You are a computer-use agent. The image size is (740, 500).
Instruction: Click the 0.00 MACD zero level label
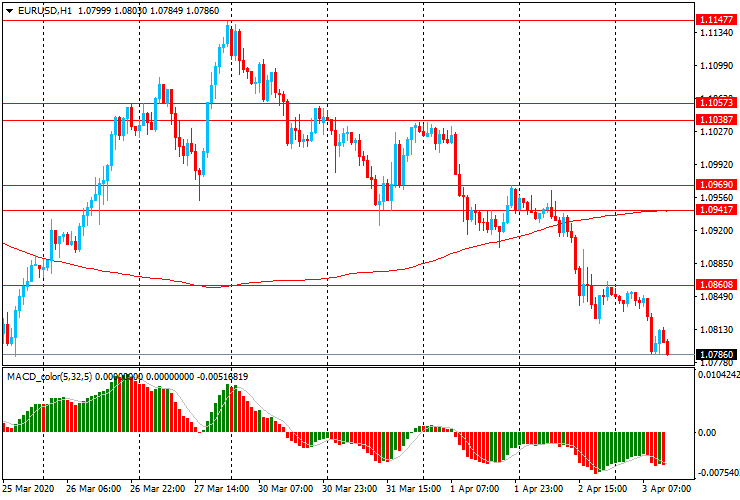click(x=706, y=432)
